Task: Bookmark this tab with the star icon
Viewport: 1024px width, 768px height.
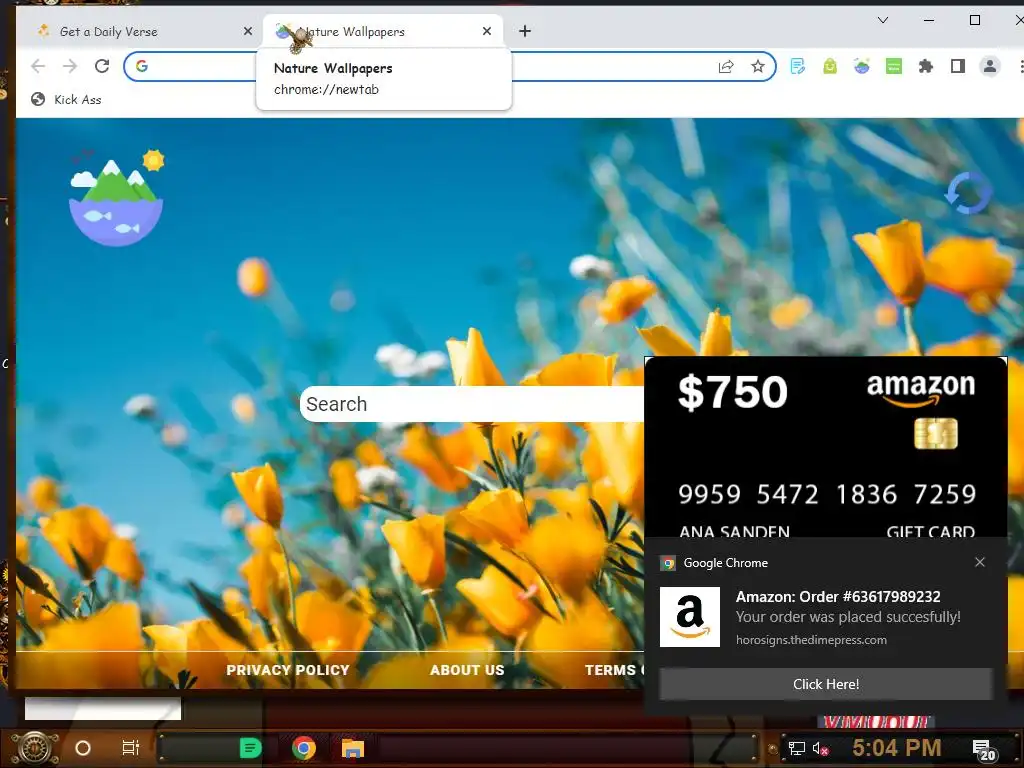Action: (758, 67)
